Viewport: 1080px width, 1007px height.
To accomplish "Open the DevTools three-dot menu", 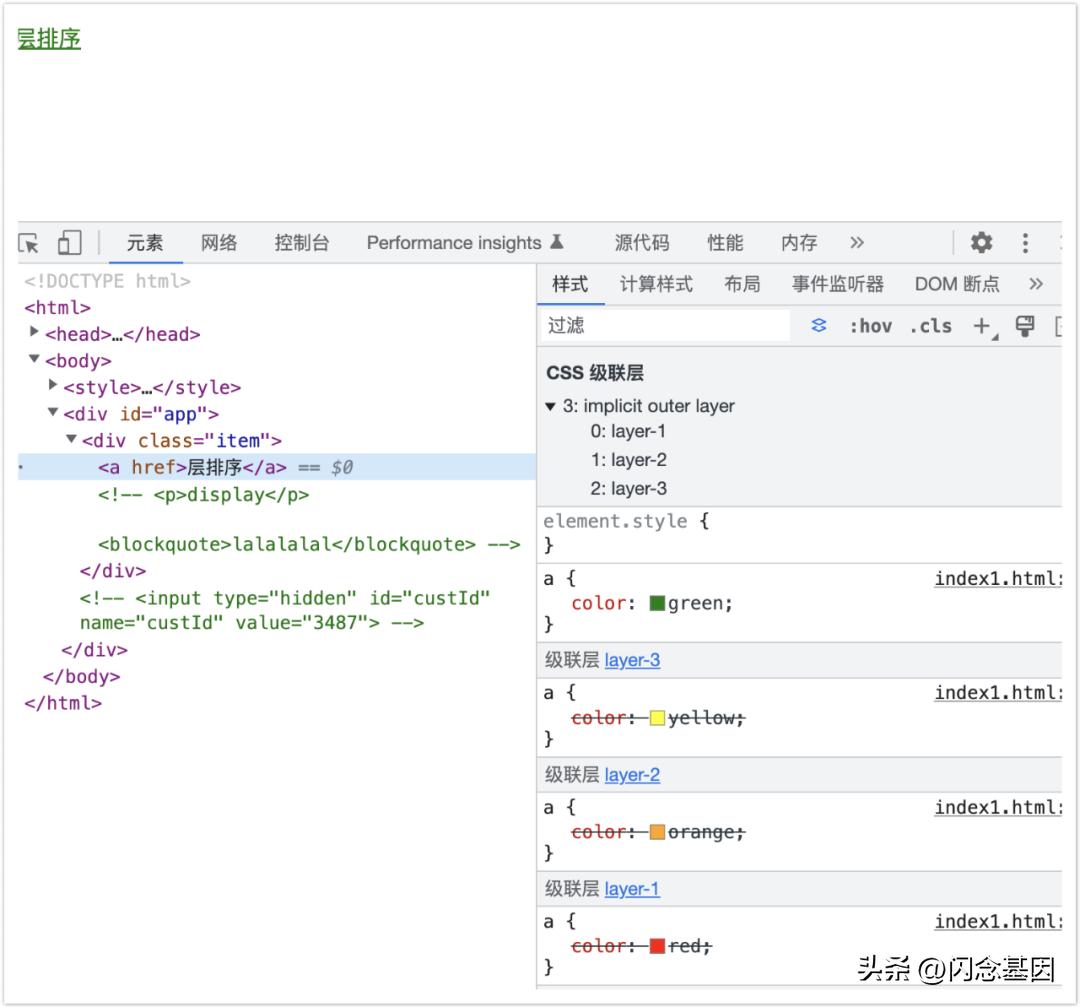I will click(x=1025, y=243).
